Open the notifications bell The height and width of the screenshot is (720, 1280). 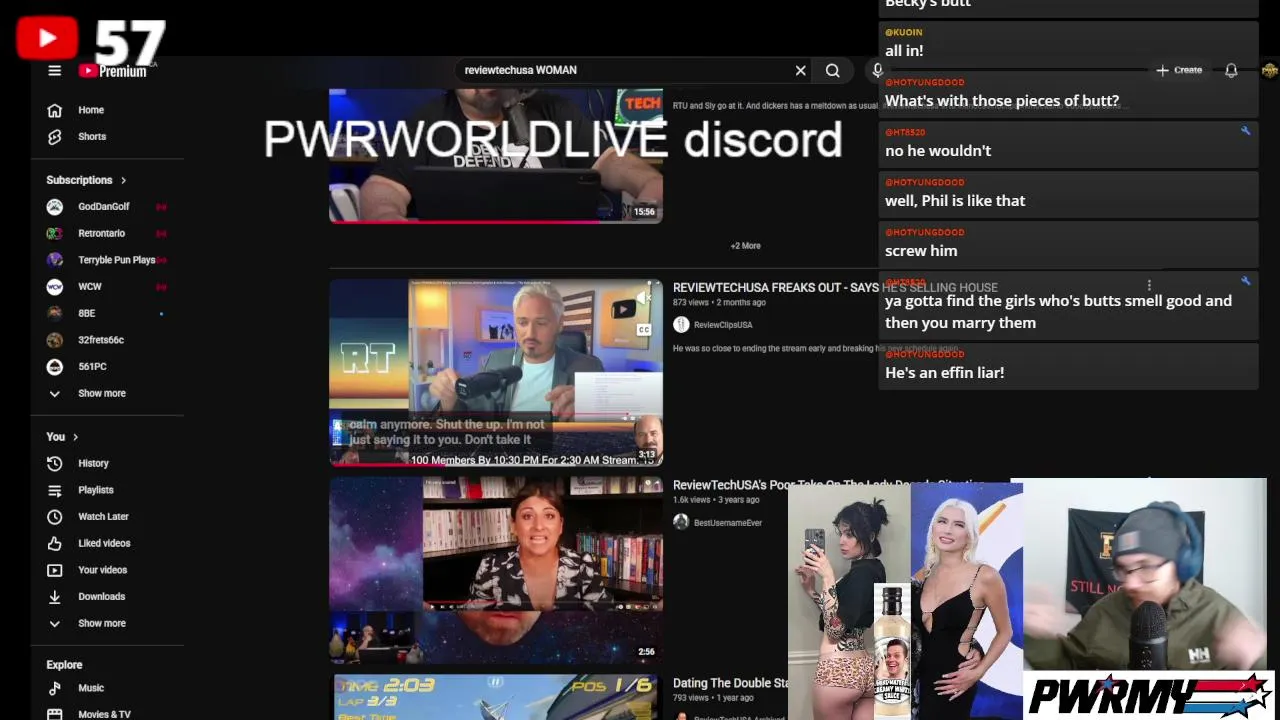click(1231, 70)
